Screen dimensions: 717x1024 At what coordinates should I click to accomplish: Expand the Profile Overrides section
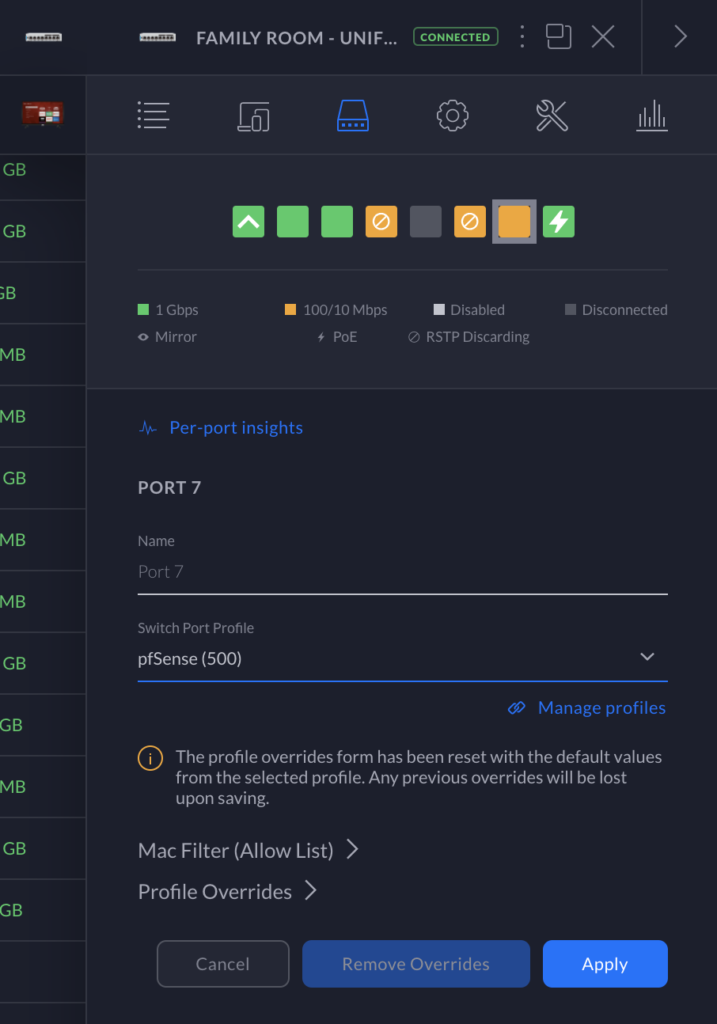pyautogui.click(x=227, y=892)
